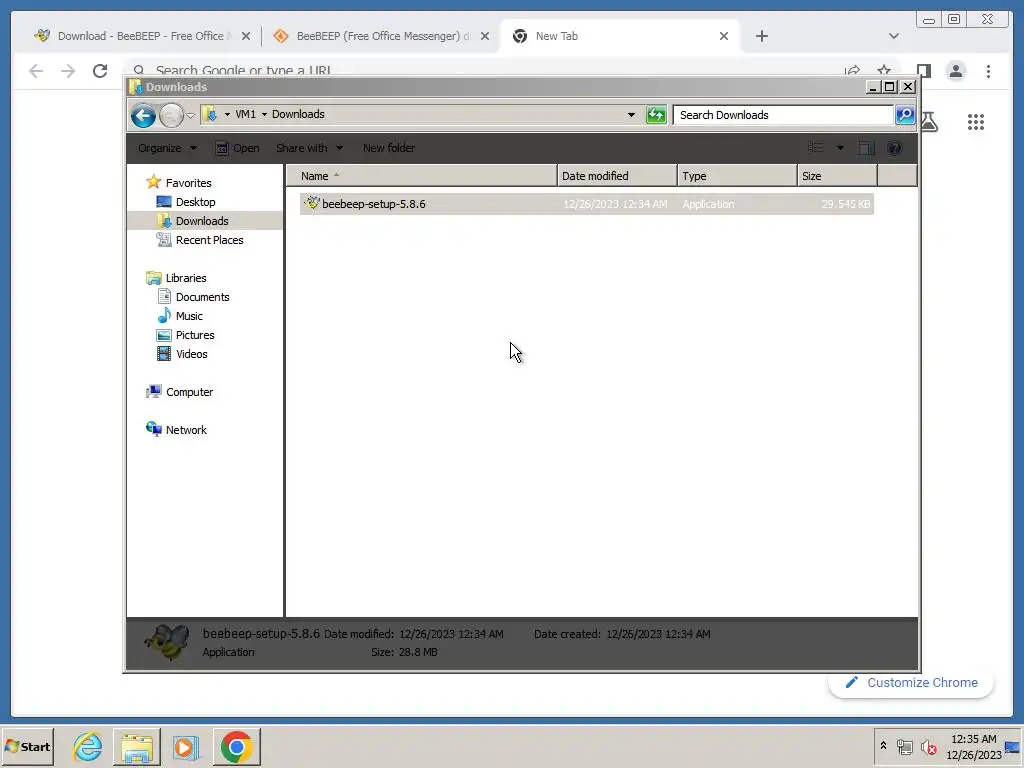
Task: Bookmark this page with the star
Action: 884,69
